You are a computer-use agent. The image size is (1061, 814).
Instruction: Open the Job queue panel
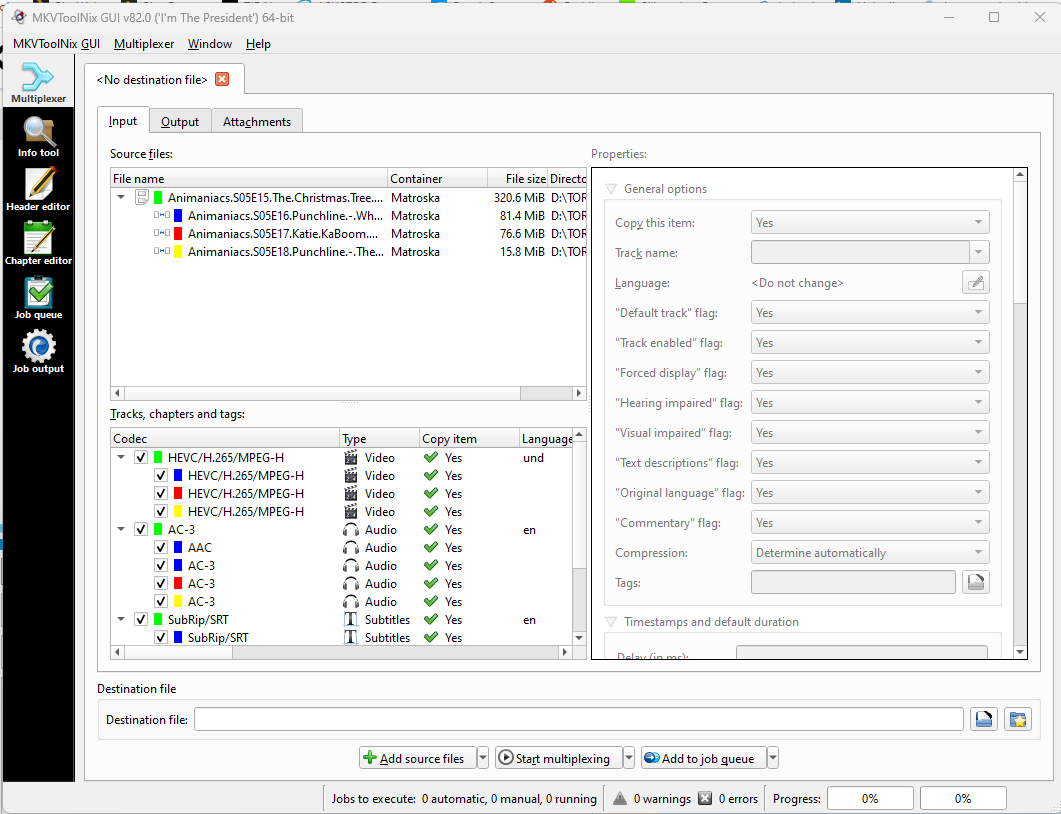pyautogui.click(x=38, y=298)
